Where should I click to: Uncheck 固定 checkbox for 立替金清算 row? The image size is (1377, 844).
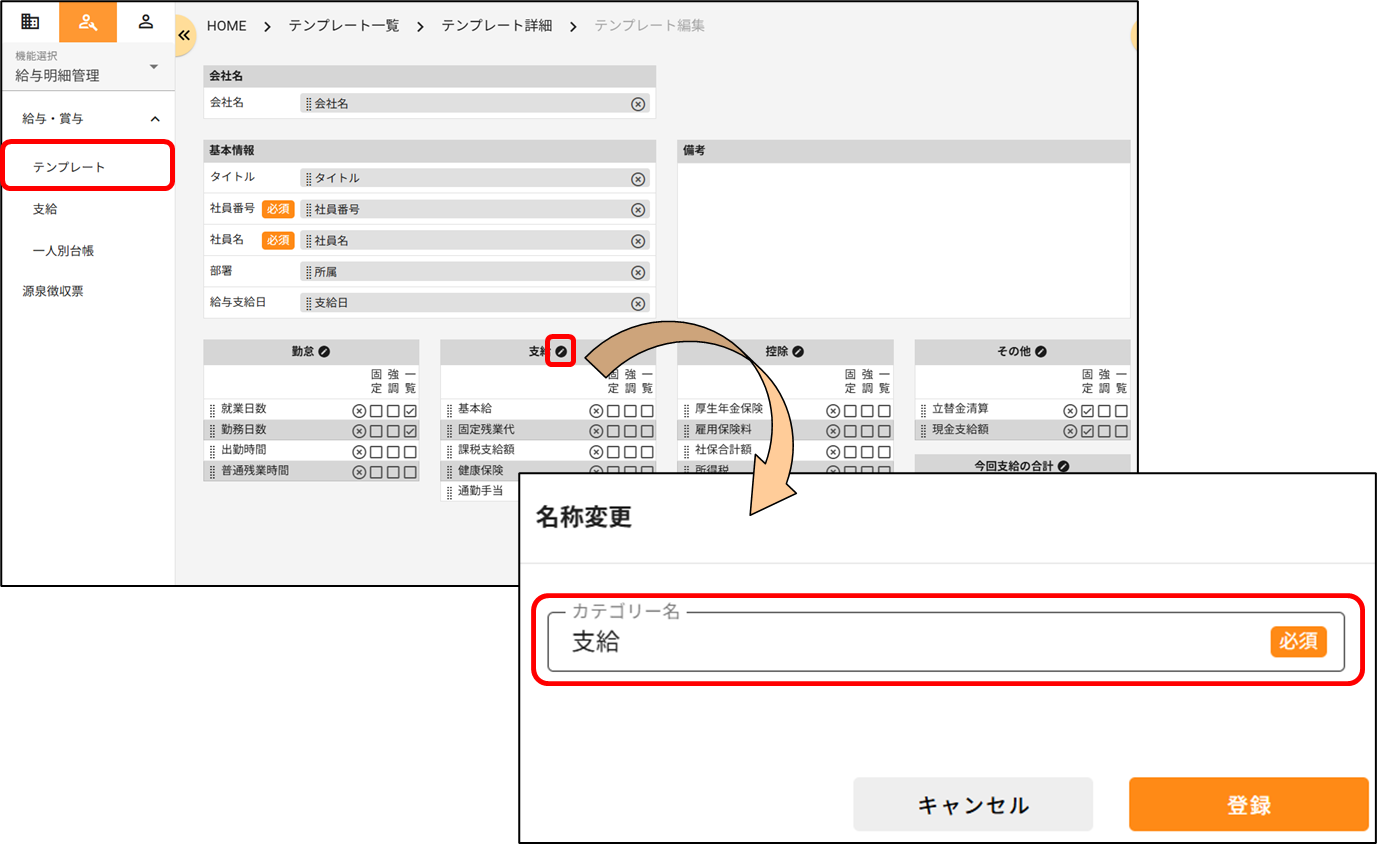point(1087,410)
